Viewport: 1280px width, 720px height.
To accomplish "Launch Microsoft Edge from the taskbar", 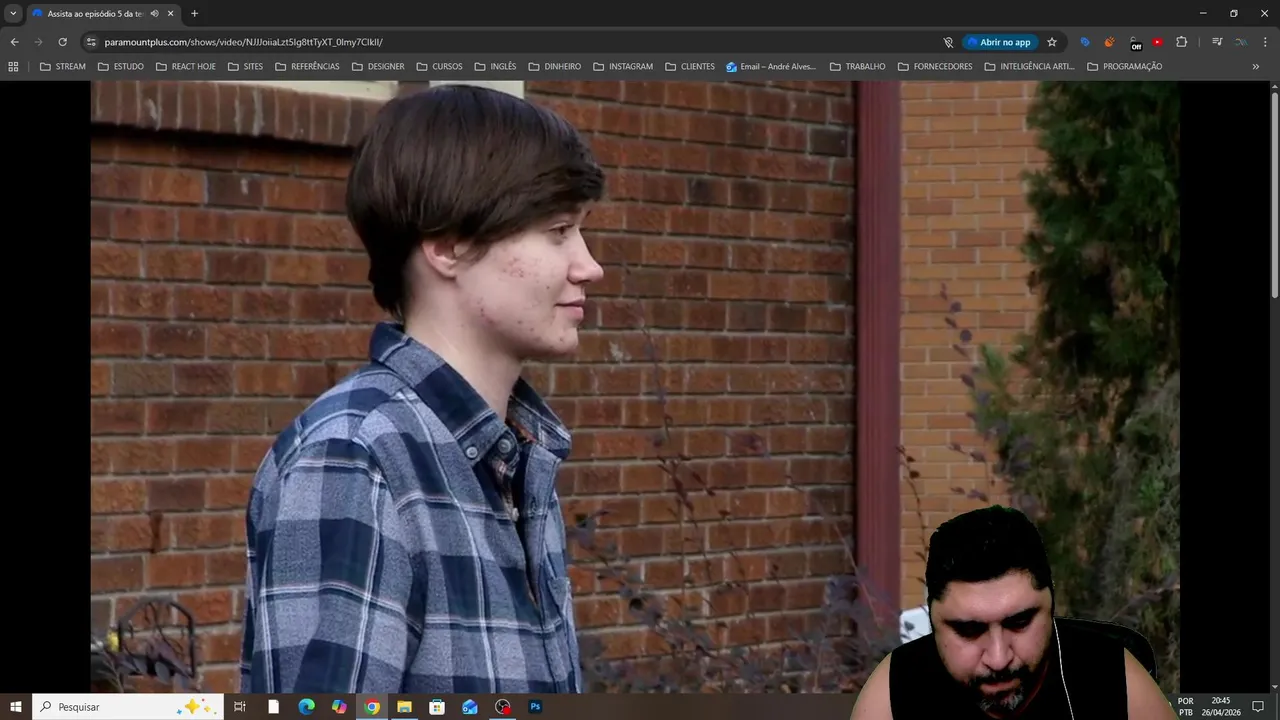I will point(306,707).
